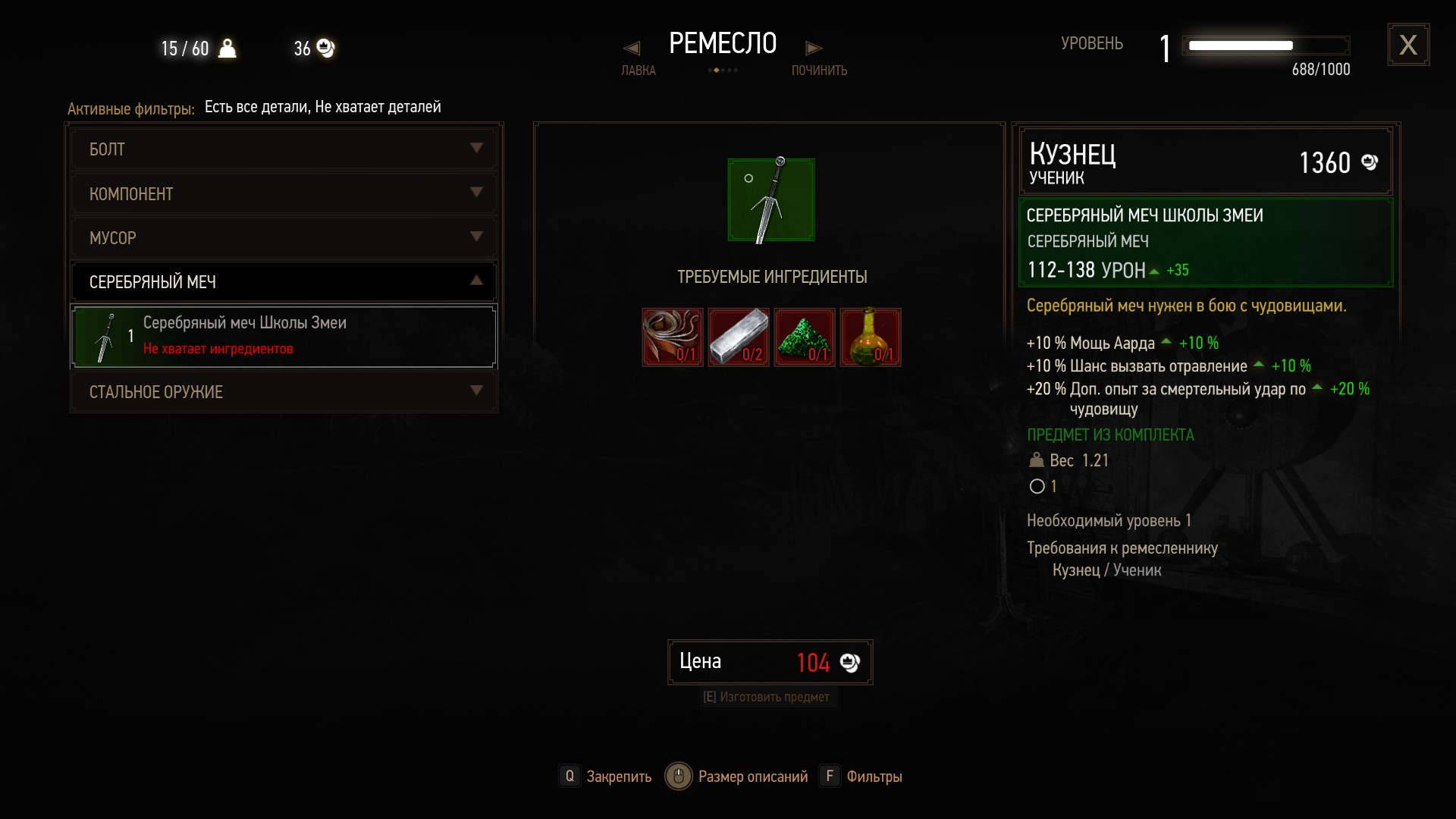Expand the Мусор category
Screen dimensions: 1456x819
pyautogui.click(x=284, y=237)
